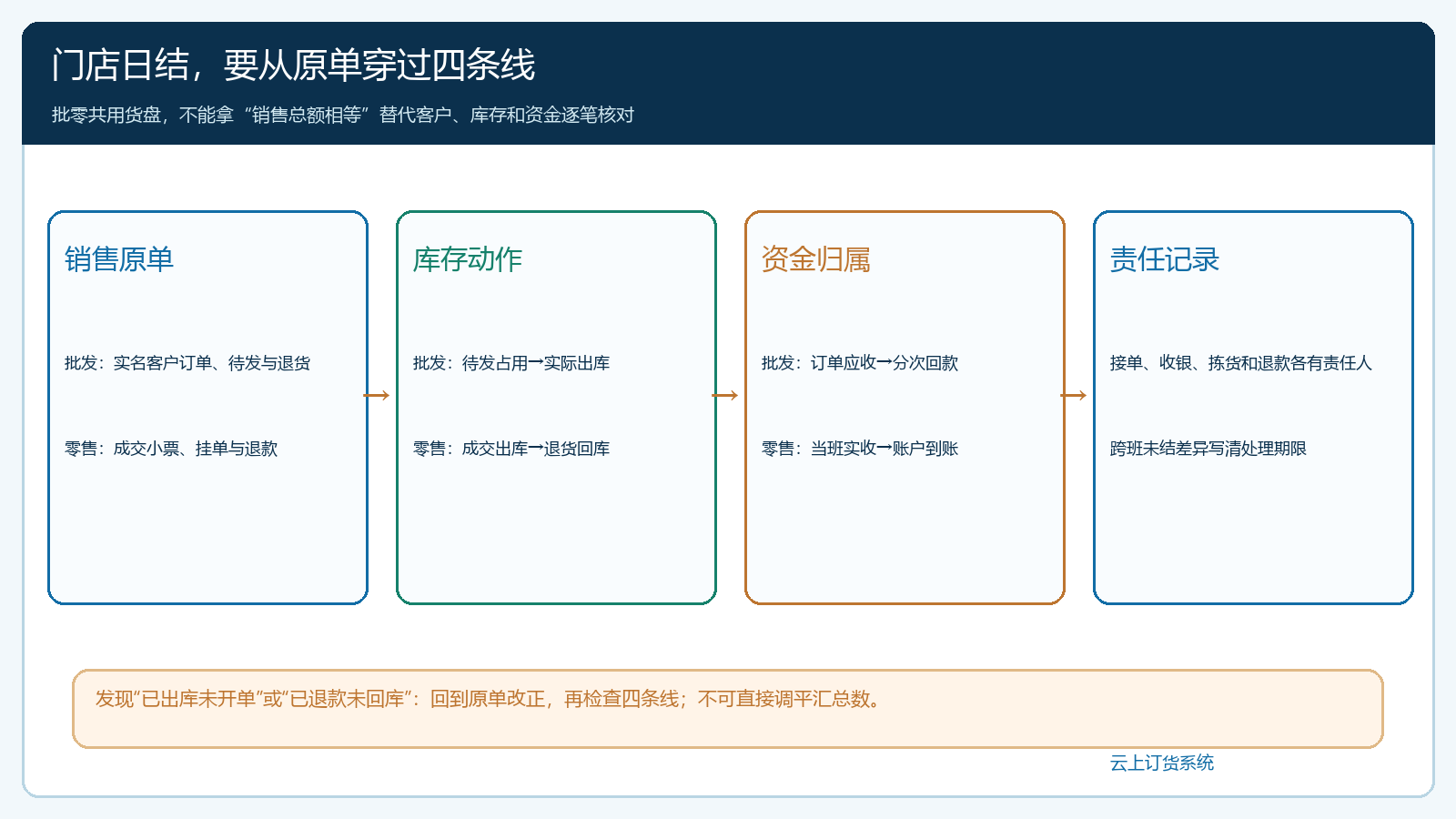Click the text 零售：当班实收→账户到账
This screenshot has height=819, width=1456.
click(860, 449)
